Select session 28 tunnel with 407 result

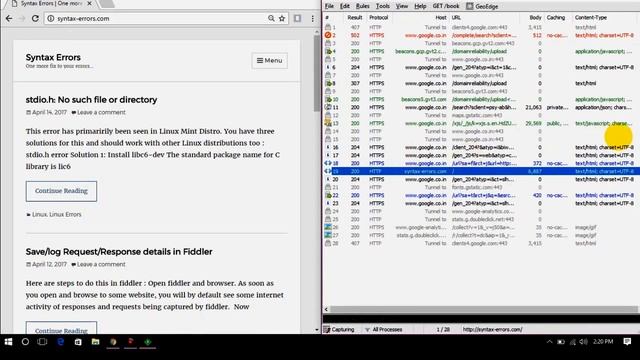tap(481, 243)
